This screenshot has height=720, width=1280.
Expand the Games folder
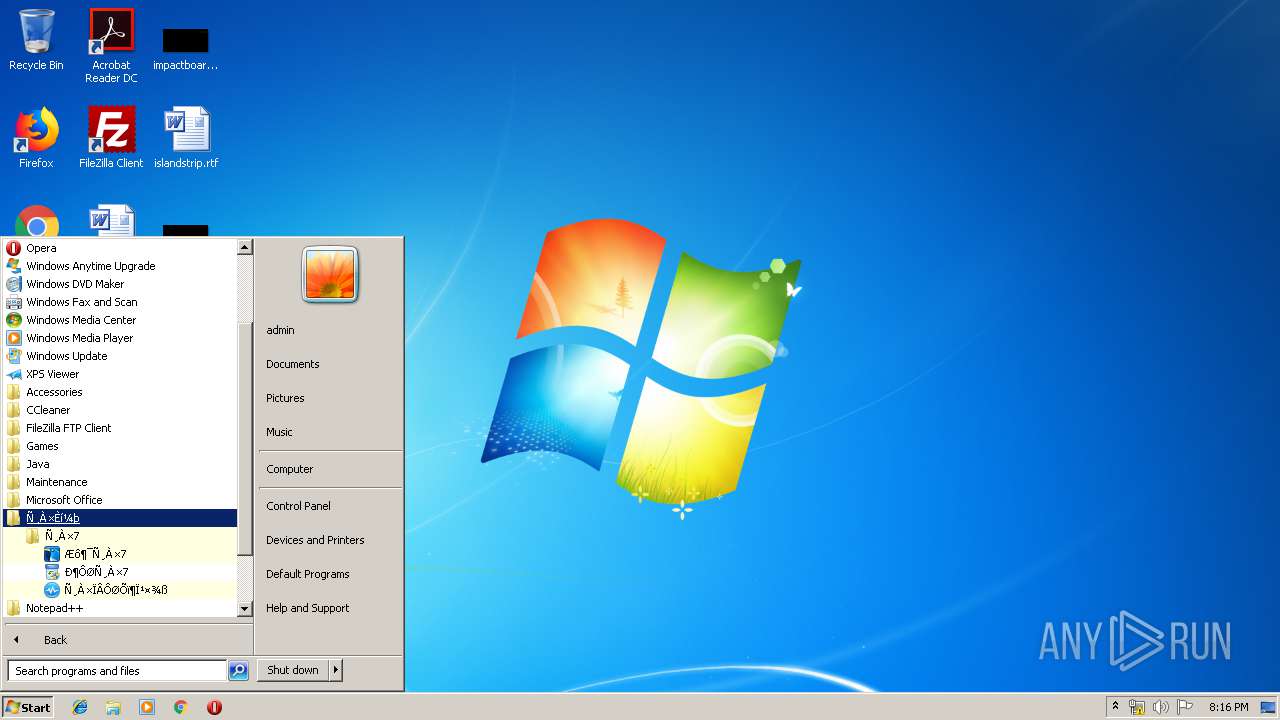pyautogui.click(x=120, y=446)
